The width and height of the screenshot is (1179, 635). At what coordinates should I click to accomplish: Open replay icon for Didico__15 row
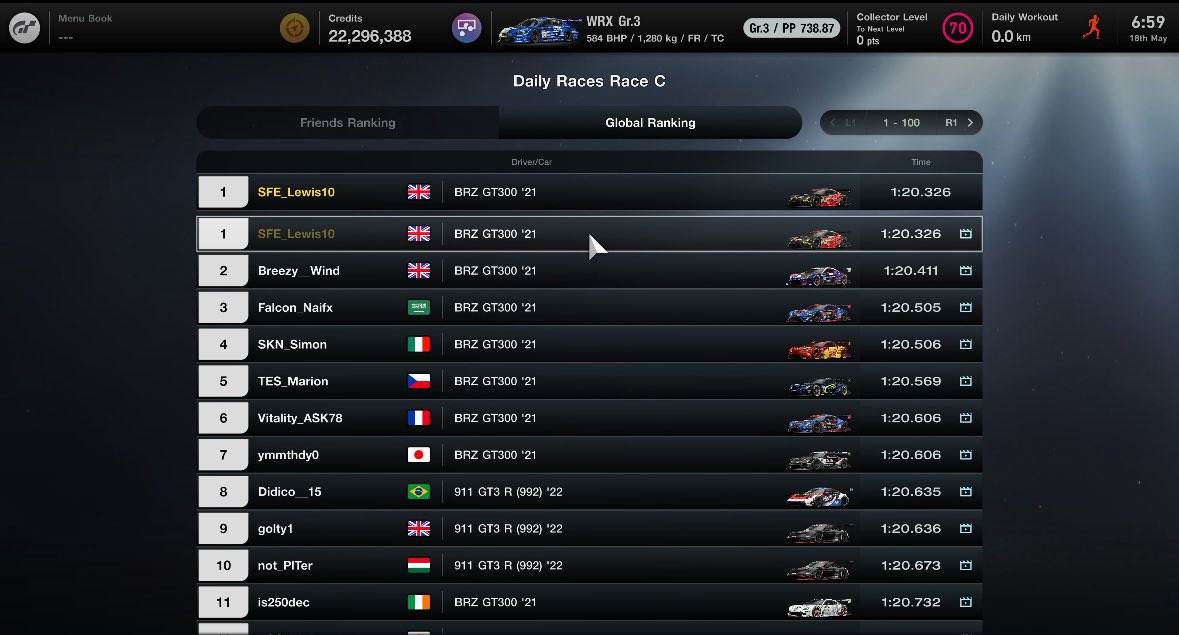965,491
